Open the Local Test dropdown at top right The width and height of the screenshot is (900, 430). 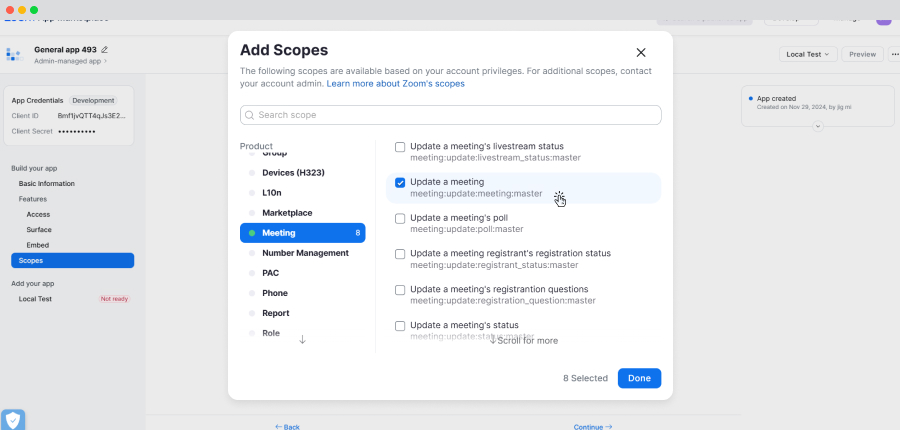click(808, 55)
